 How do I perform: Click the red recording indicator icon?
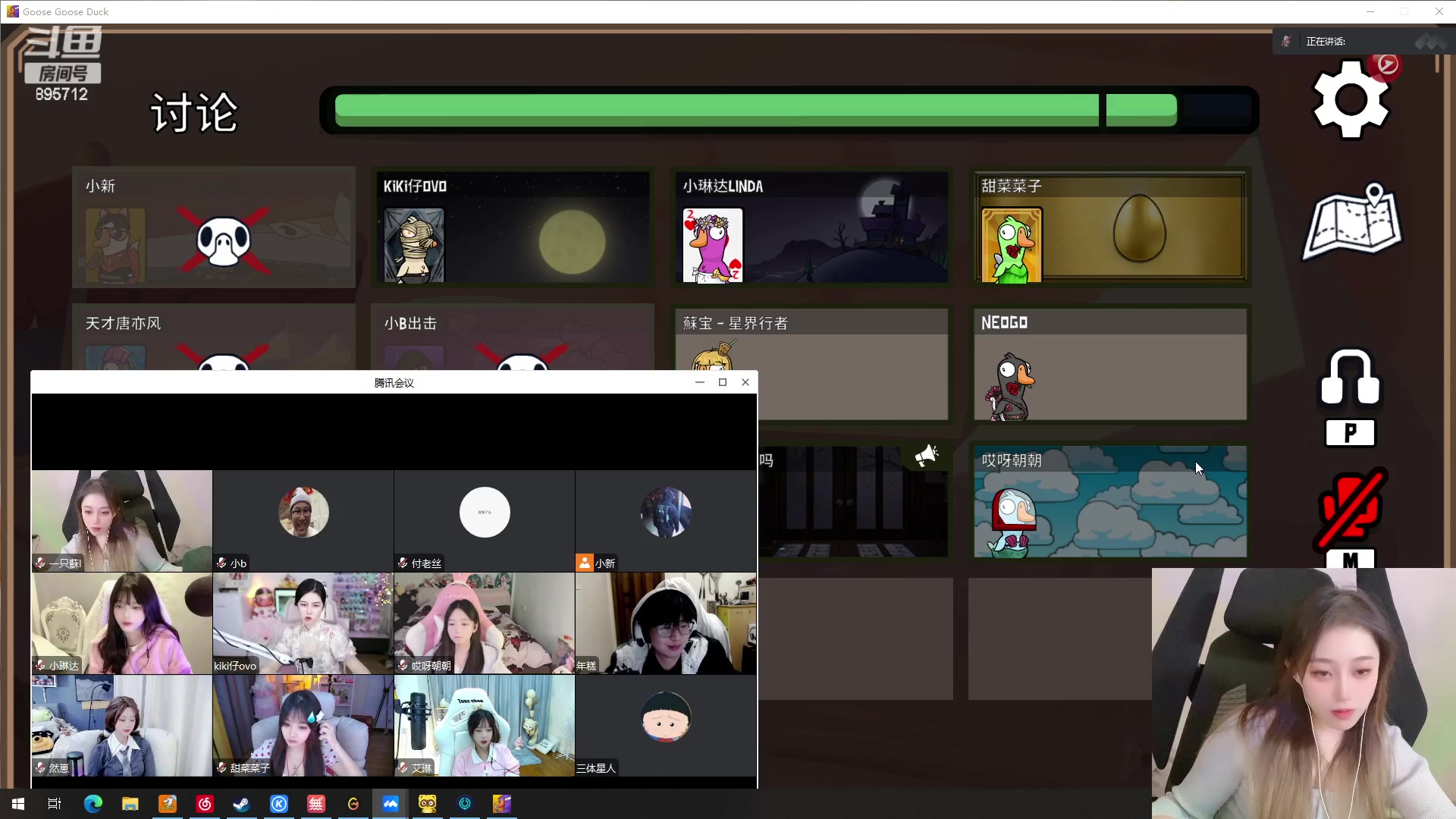coord(1387,65)
